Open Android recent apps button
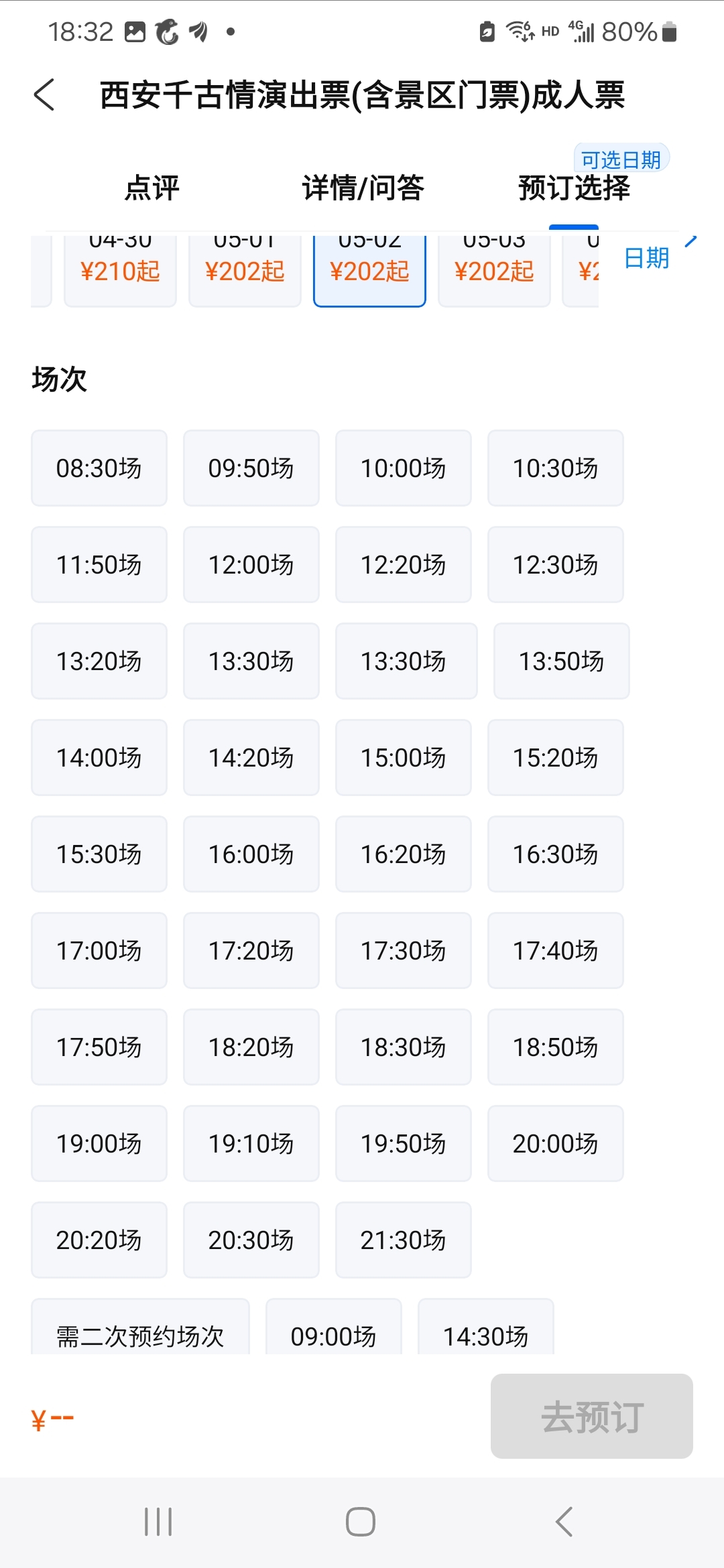Image resolution: width=724 pixels, height=1568 pixels. (x=158, y=1522)
